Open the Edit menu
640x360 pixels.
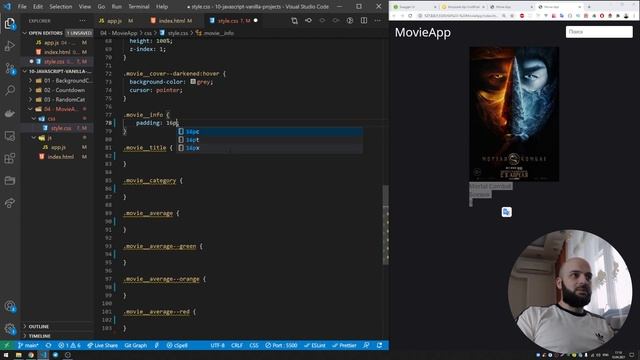pos(38,7)
